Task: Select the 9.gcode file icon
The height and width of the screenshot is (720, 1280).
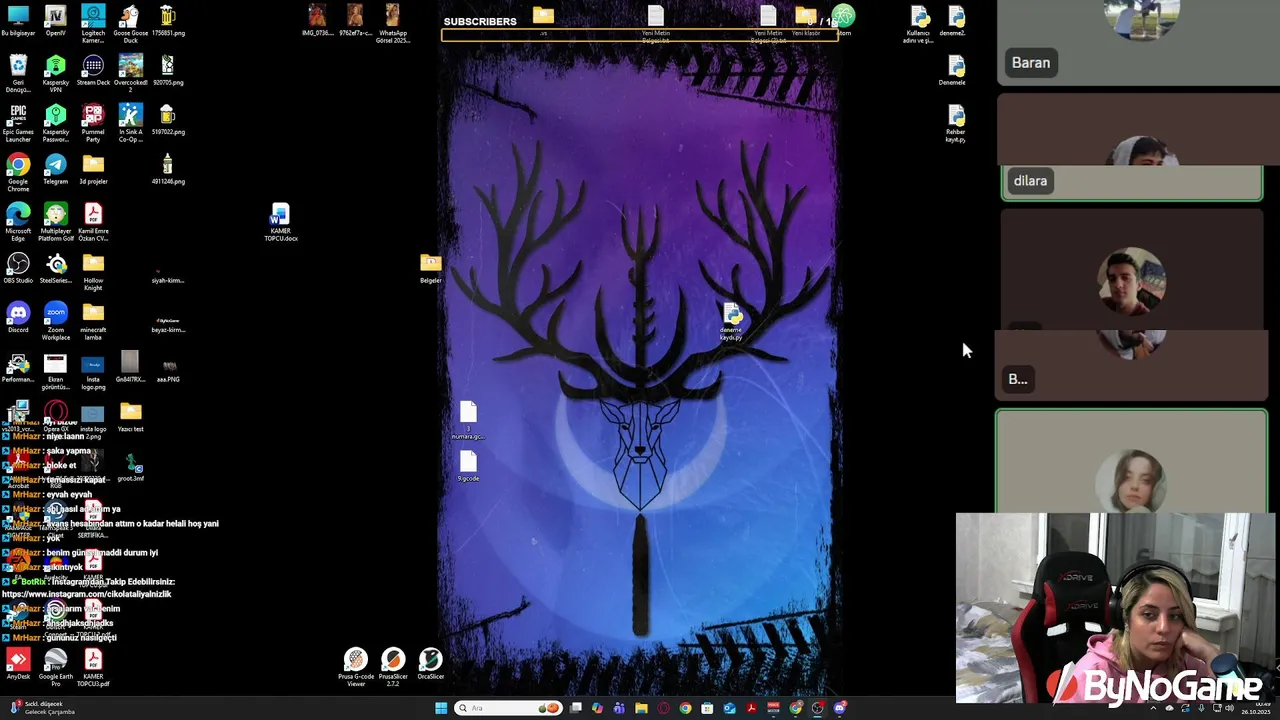Action: [x=468, y=466]
